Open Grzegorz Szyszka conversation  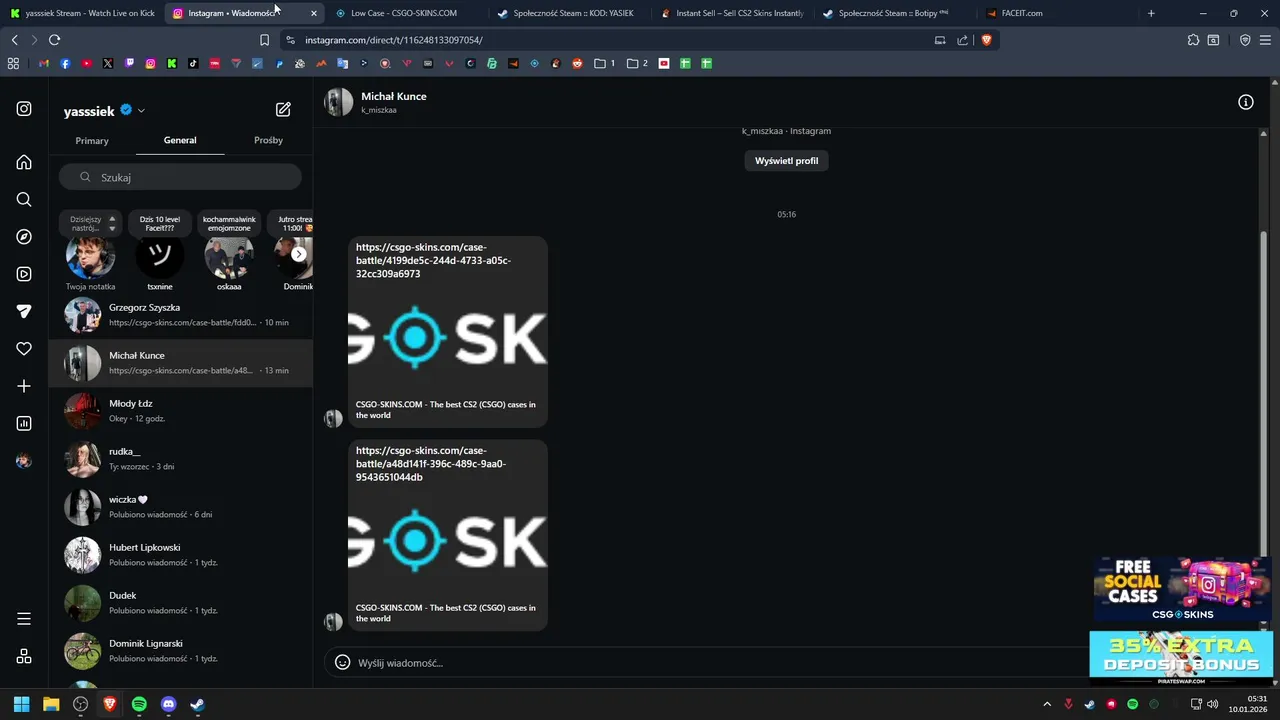tap(180, 315)
